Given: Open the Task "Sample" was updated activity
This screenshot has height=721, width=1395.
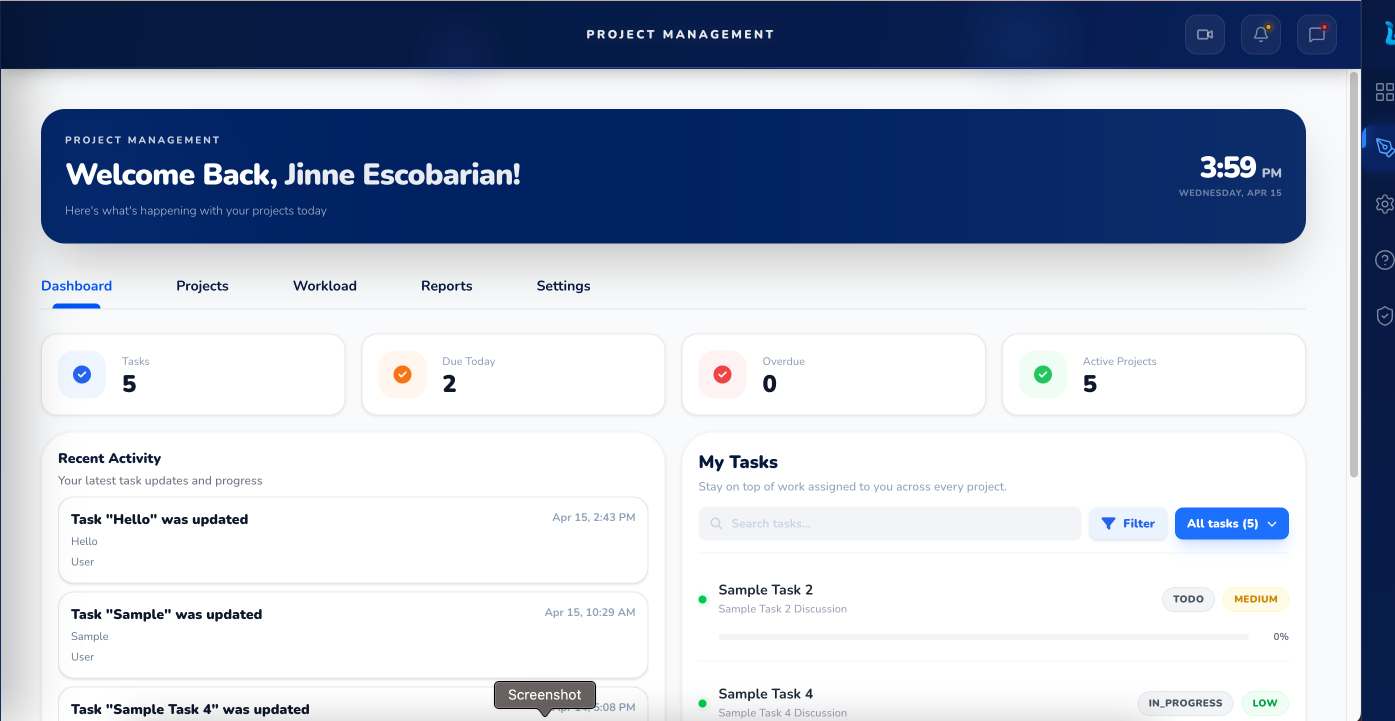Looking at the screenshot, I should [353, 635].
